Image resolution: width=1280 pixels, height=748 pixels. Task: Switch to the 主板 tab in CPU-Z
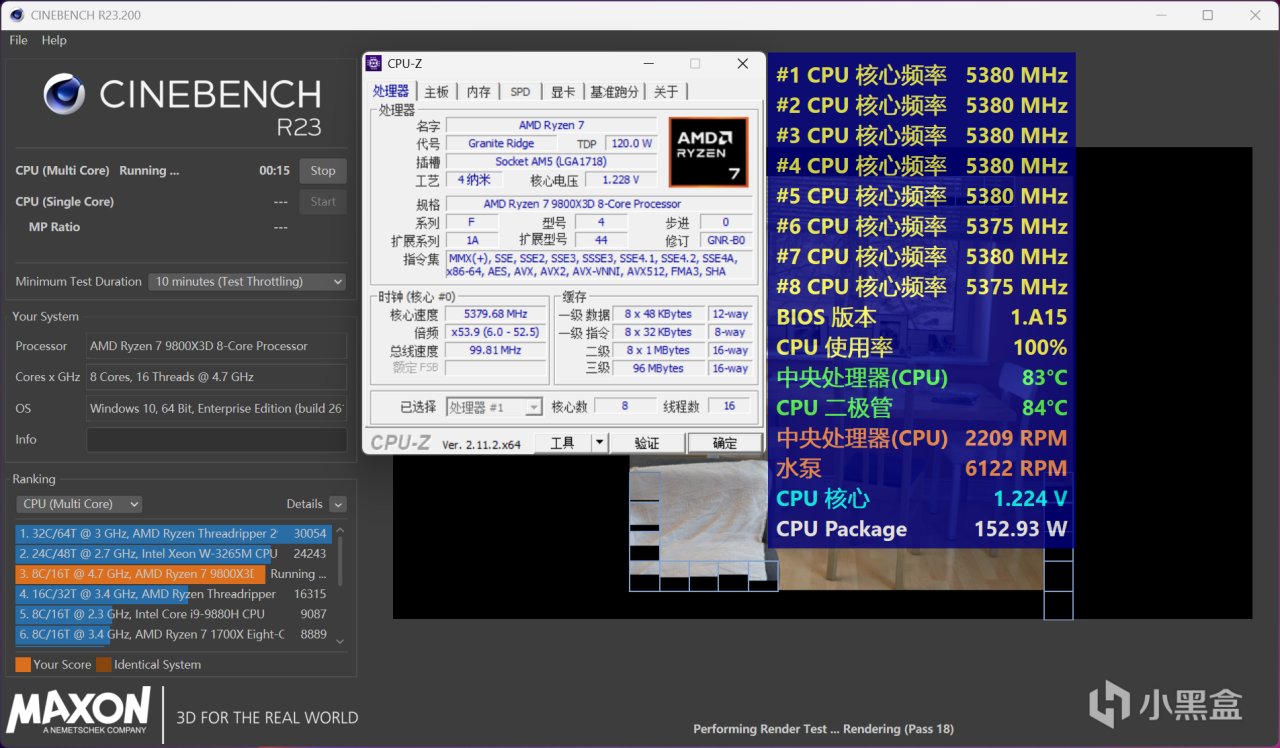point(437,92)
